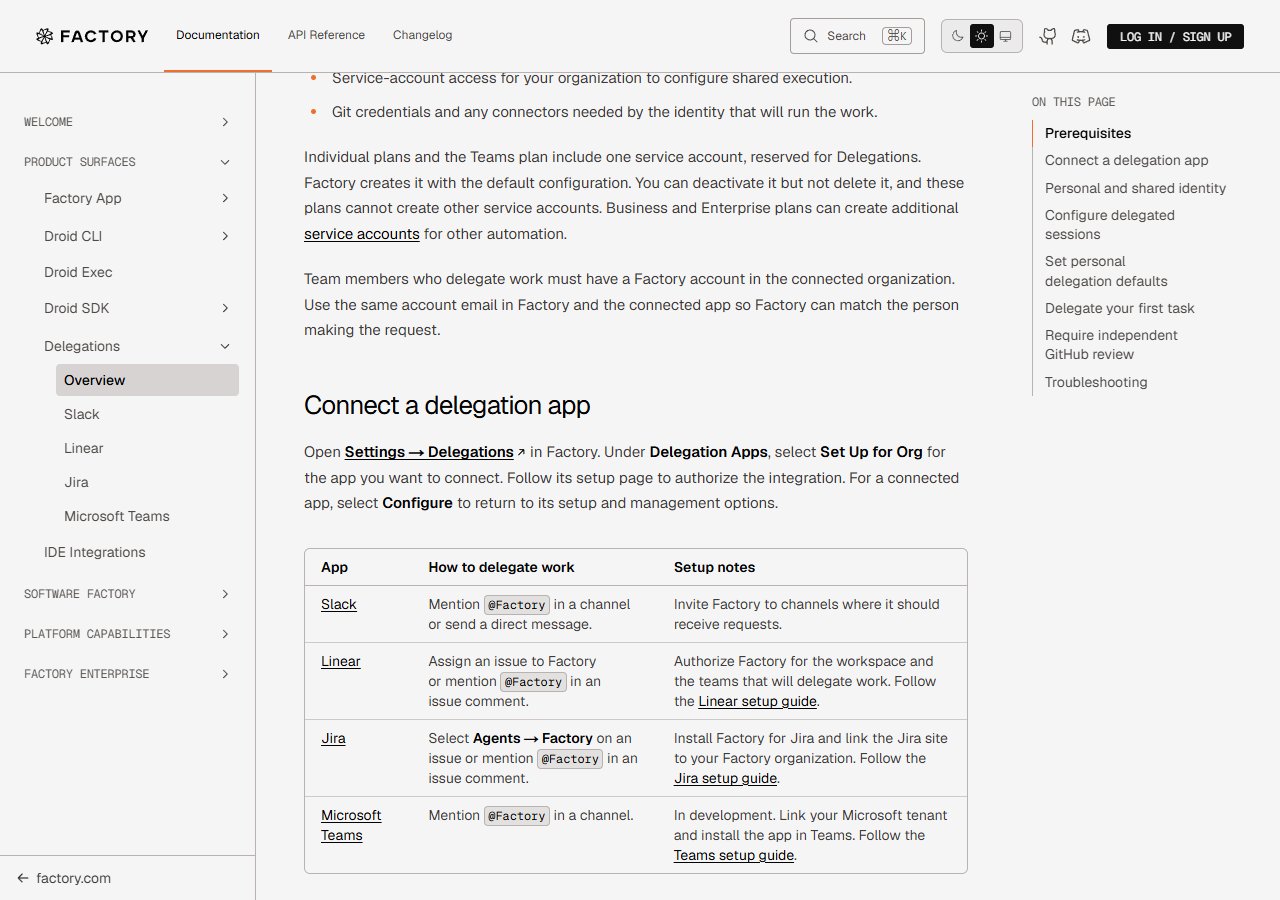The image size is (1280, 900).
Task: Open the Changelog tab
Action: click(x=422, y=35)
